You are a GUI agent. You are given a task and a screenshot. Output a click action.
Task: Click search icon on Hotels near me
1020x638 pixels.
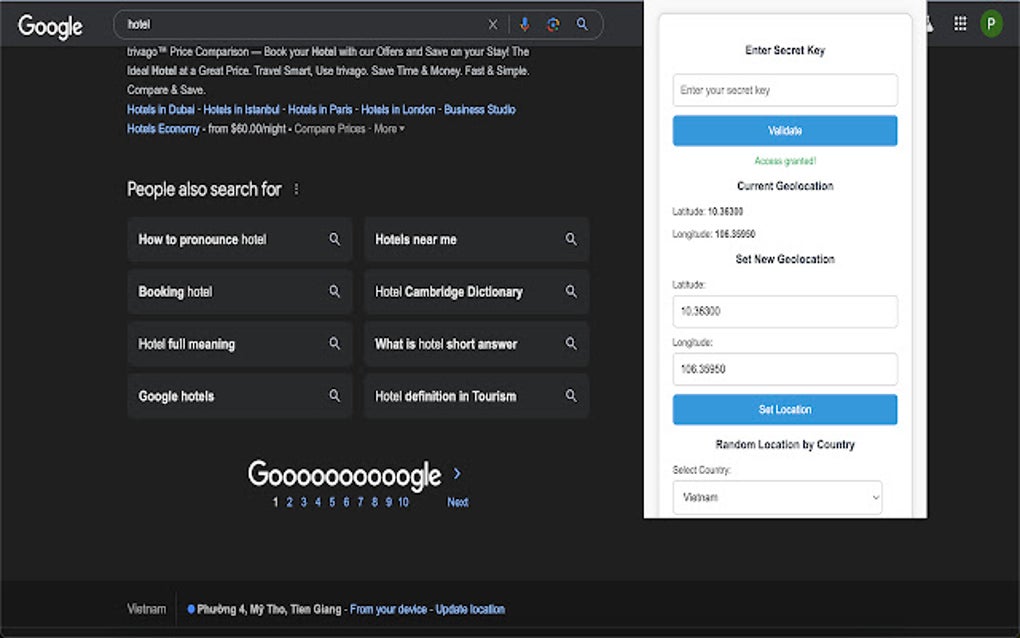click(571, 240)
